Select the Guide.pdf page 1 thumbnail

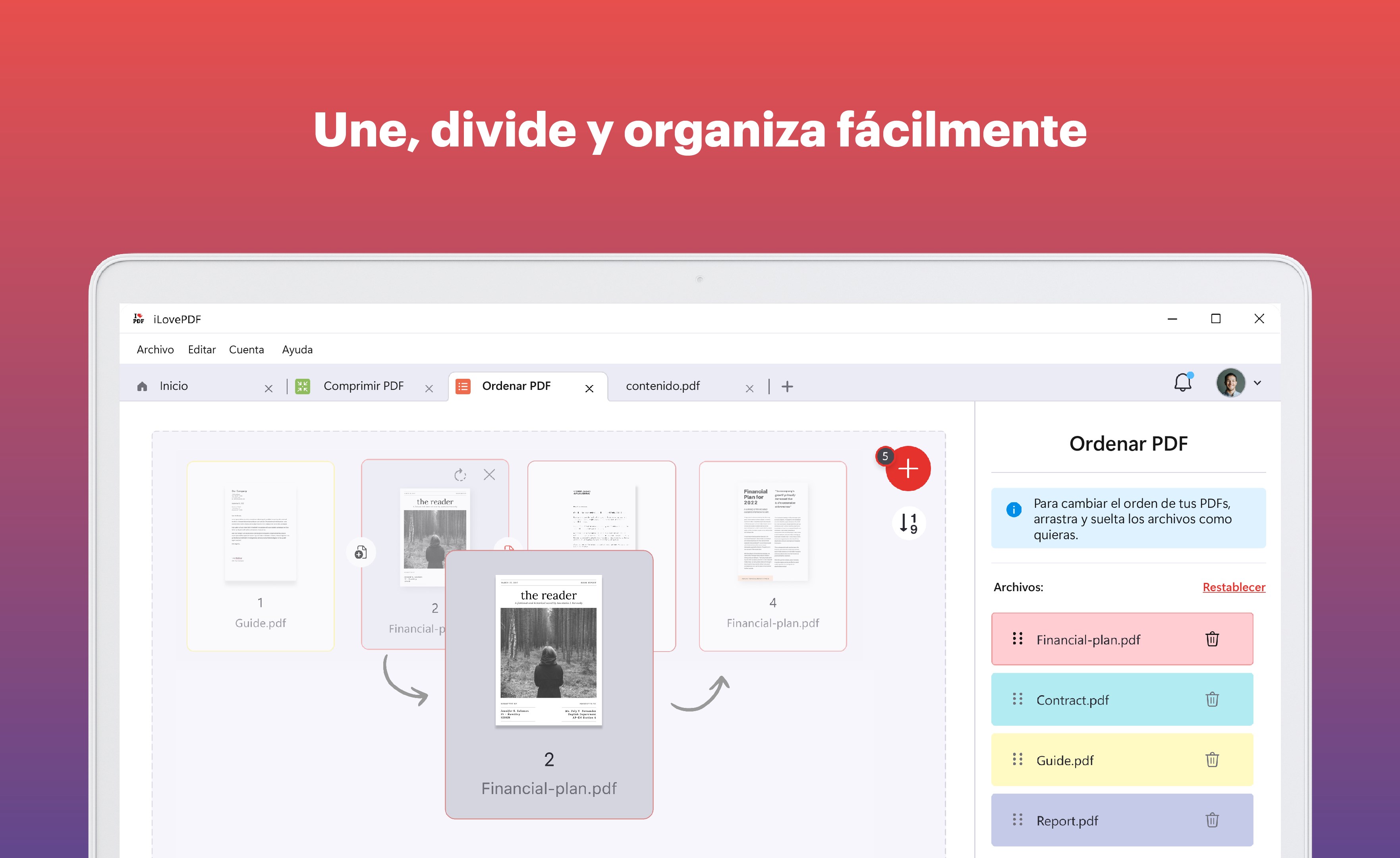click(260, 556)
